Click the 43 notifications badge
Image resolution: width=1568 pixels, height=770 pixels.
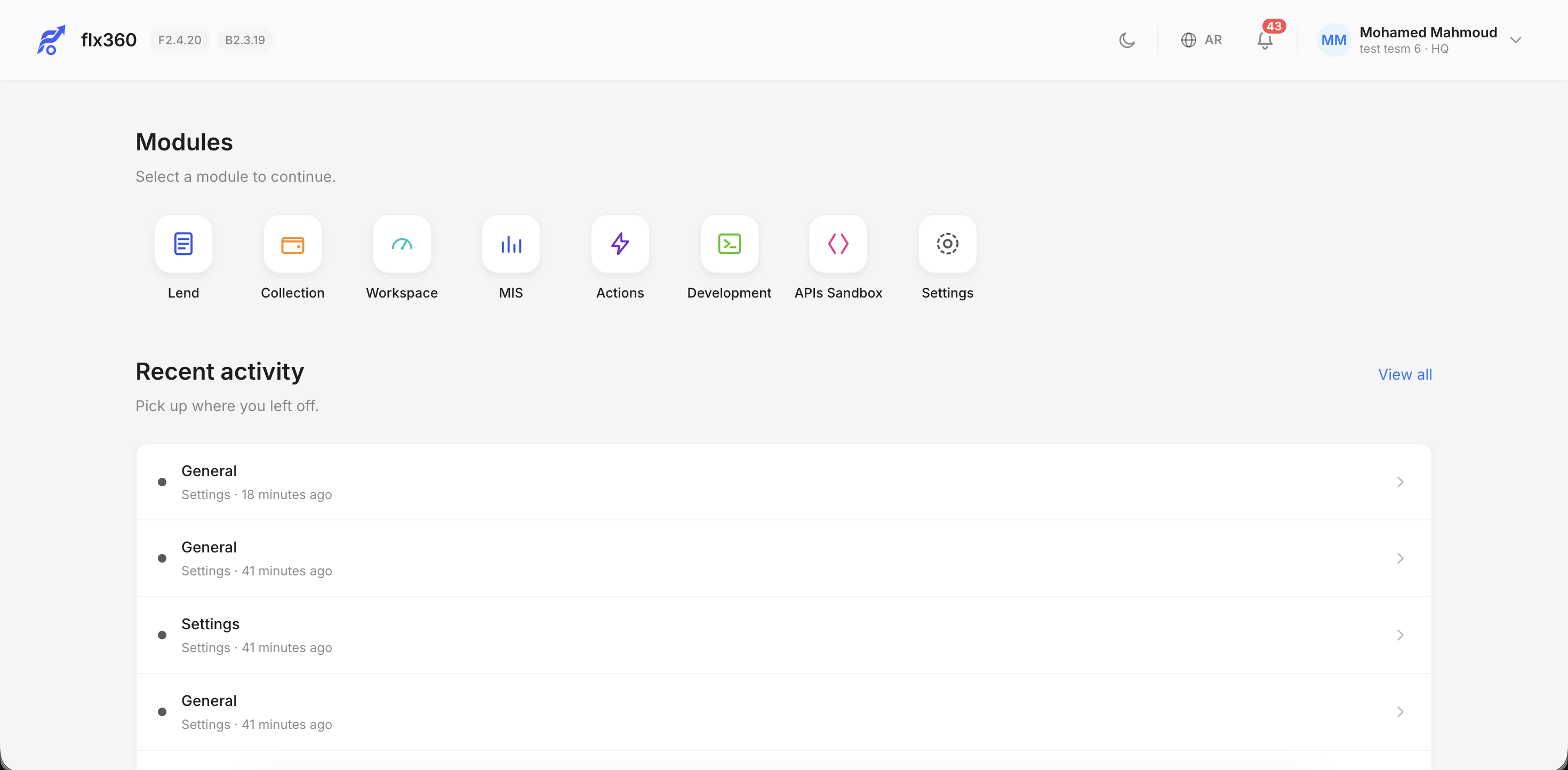(1274, 26)
